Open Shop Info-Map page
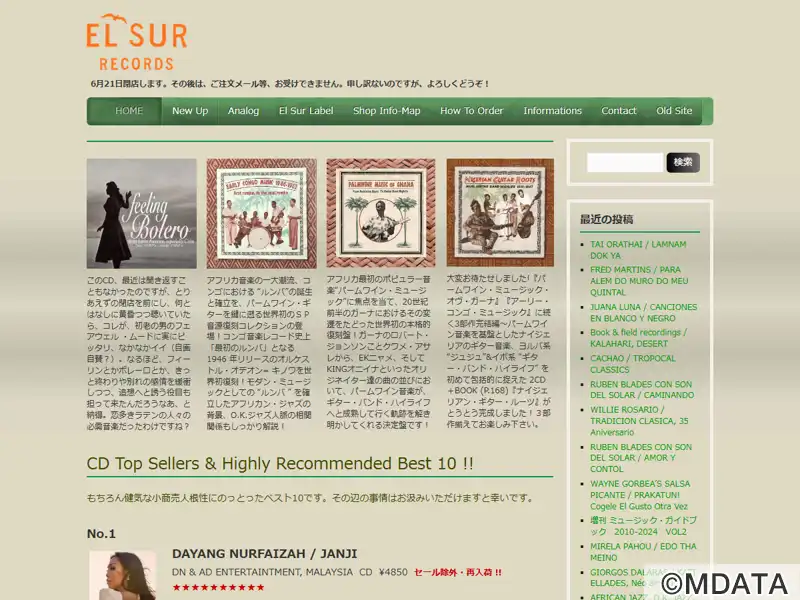The width and height of the screenshot is (800, 600). pyautogui.click(x=387, y=111)
